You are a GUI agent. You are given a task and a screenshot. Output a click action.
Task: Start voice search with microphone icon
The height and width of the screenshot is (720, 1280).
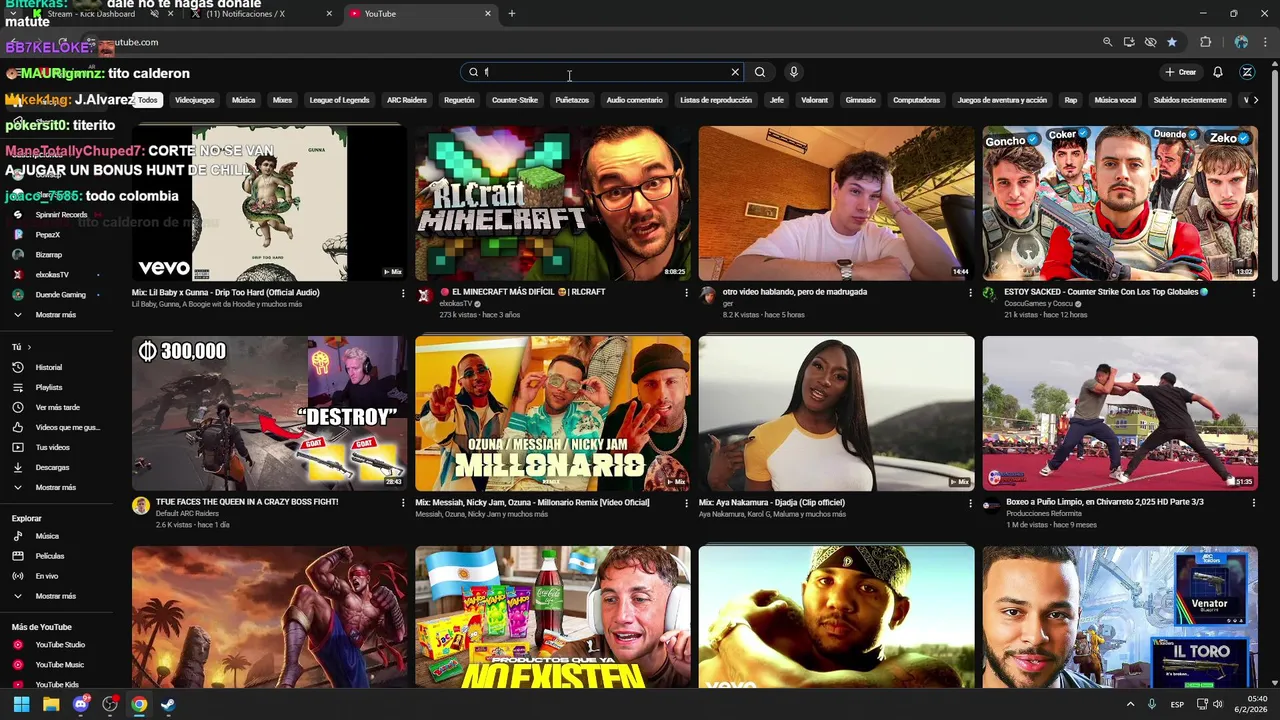(x=793, y=72)
